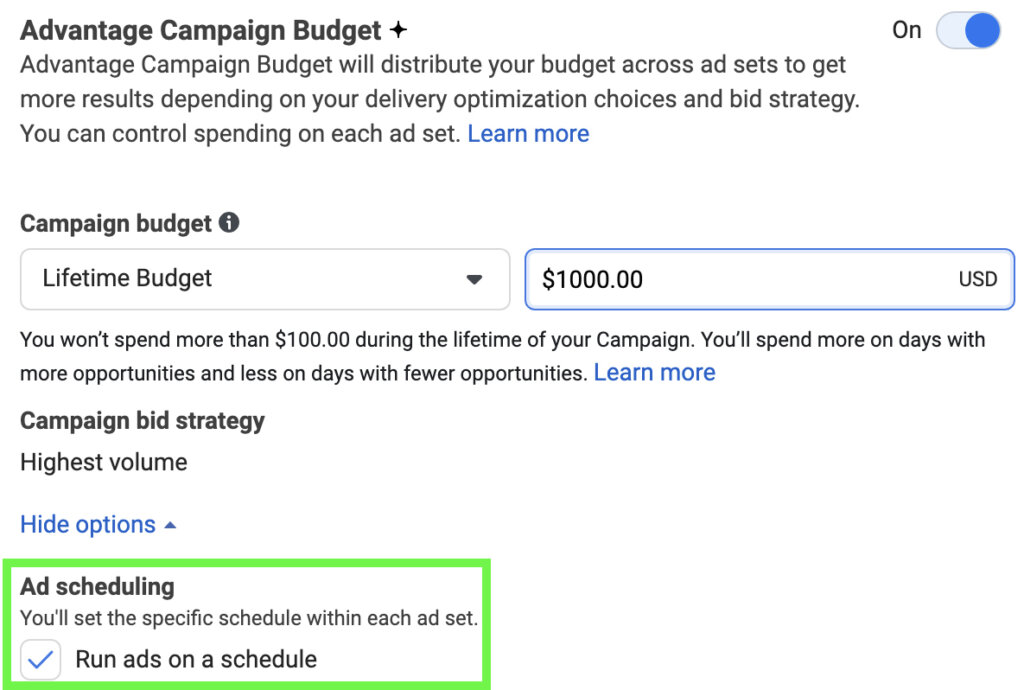Tap the blue checkmark in the scheduling checkbox
The height and width of the screenshot is (690, 1024).
pos(40,659)
